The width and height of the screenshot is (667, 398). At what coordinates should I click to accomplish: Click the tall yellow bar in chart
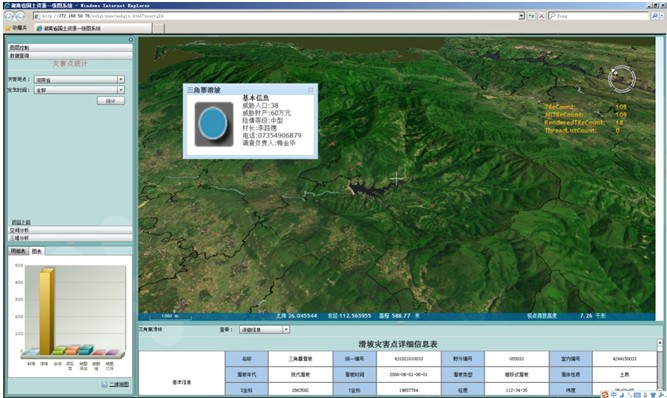pos(46,311)
